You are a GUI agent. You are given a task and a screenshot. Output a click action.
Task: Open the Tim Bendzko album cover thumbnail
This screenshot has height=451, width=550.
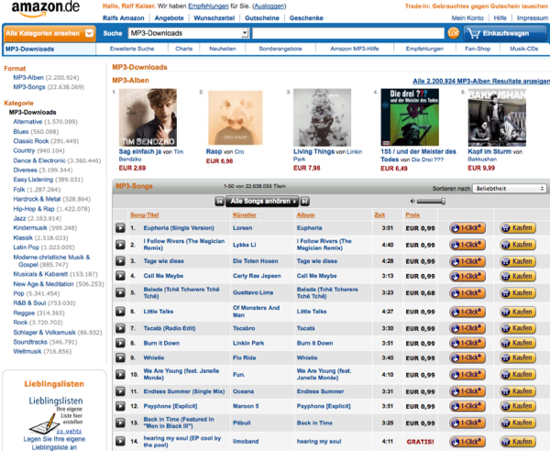coord(148,117)
